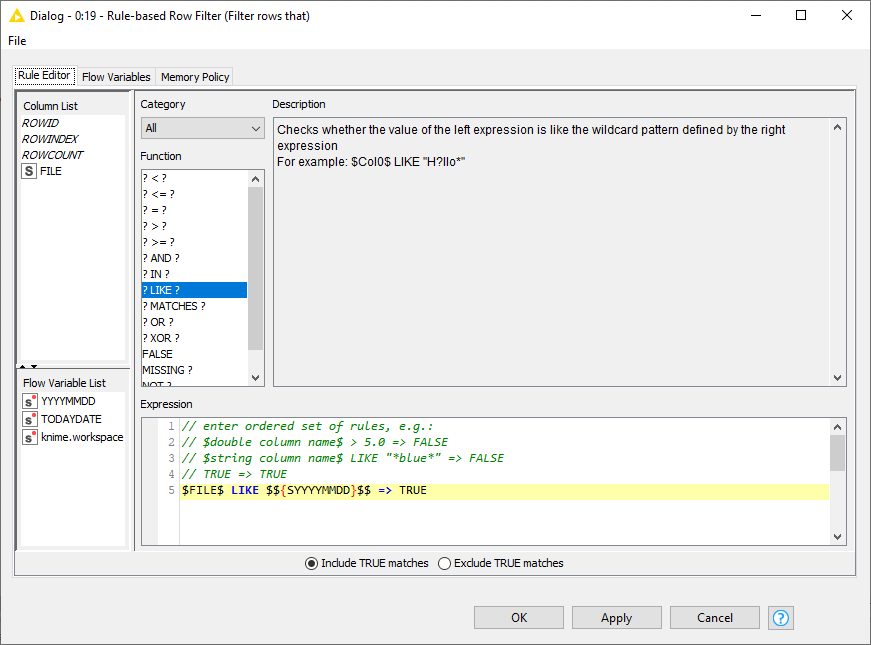Click the string icon beside FILE column
Screen dimensions: 871x645
(29, 171)
